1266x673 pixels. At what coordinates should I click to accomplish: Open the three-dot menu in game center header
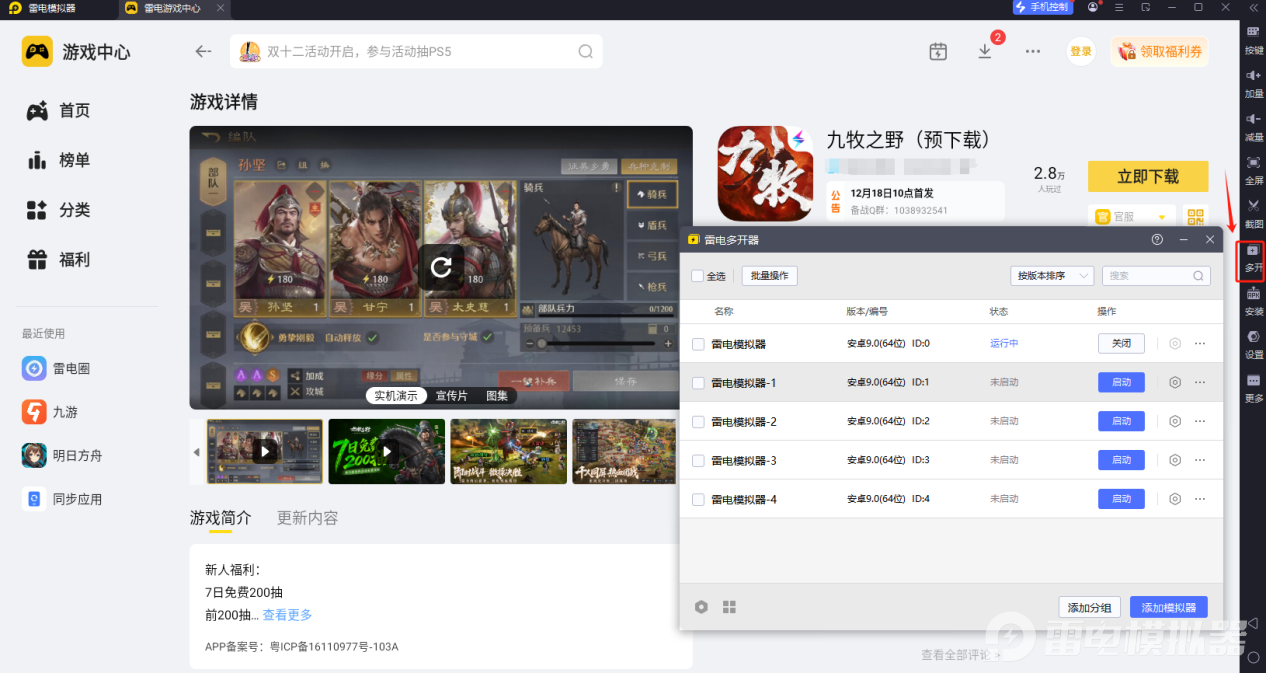coord(1033,51)
